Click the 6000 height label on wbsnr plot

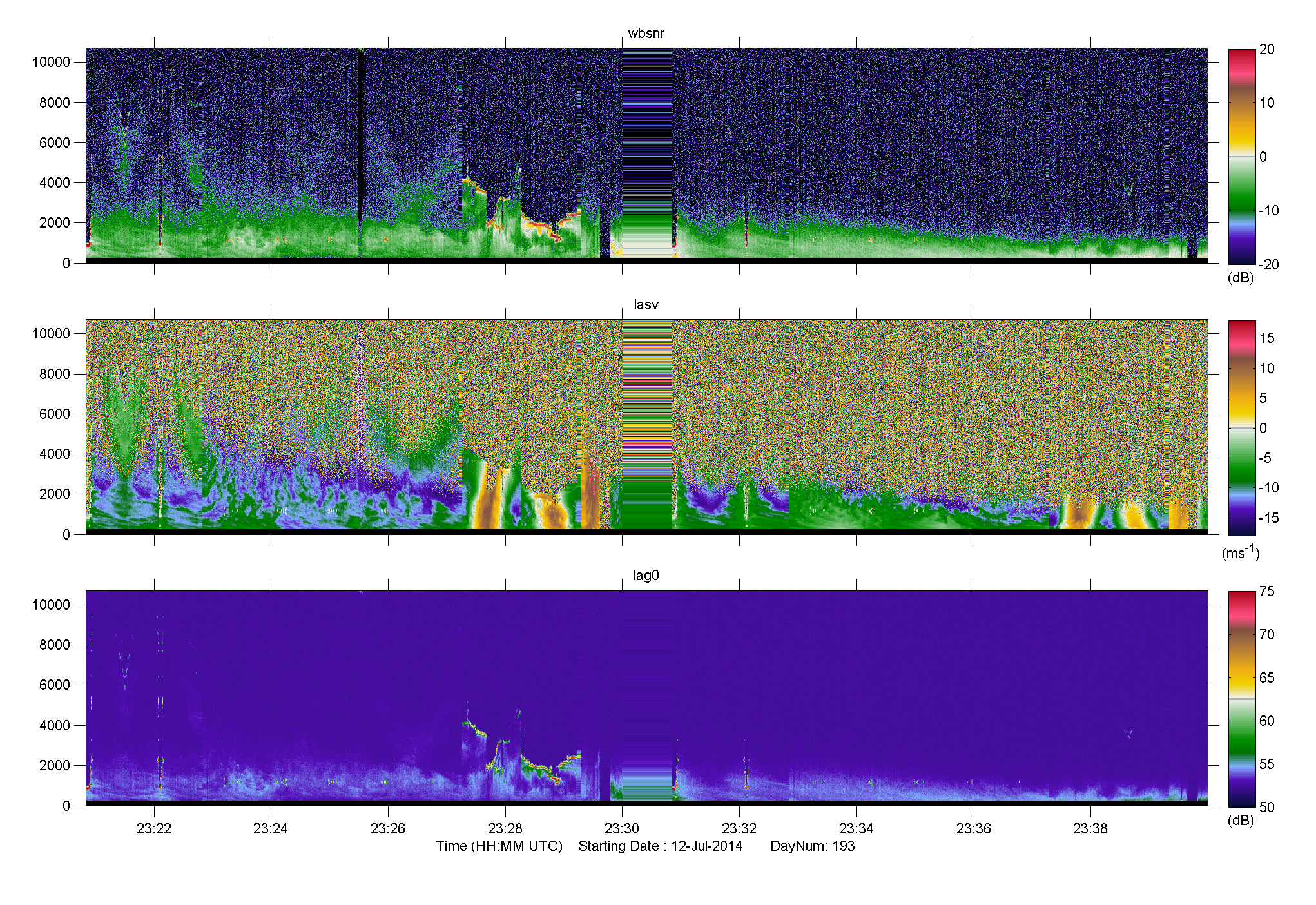pos(55,142)
